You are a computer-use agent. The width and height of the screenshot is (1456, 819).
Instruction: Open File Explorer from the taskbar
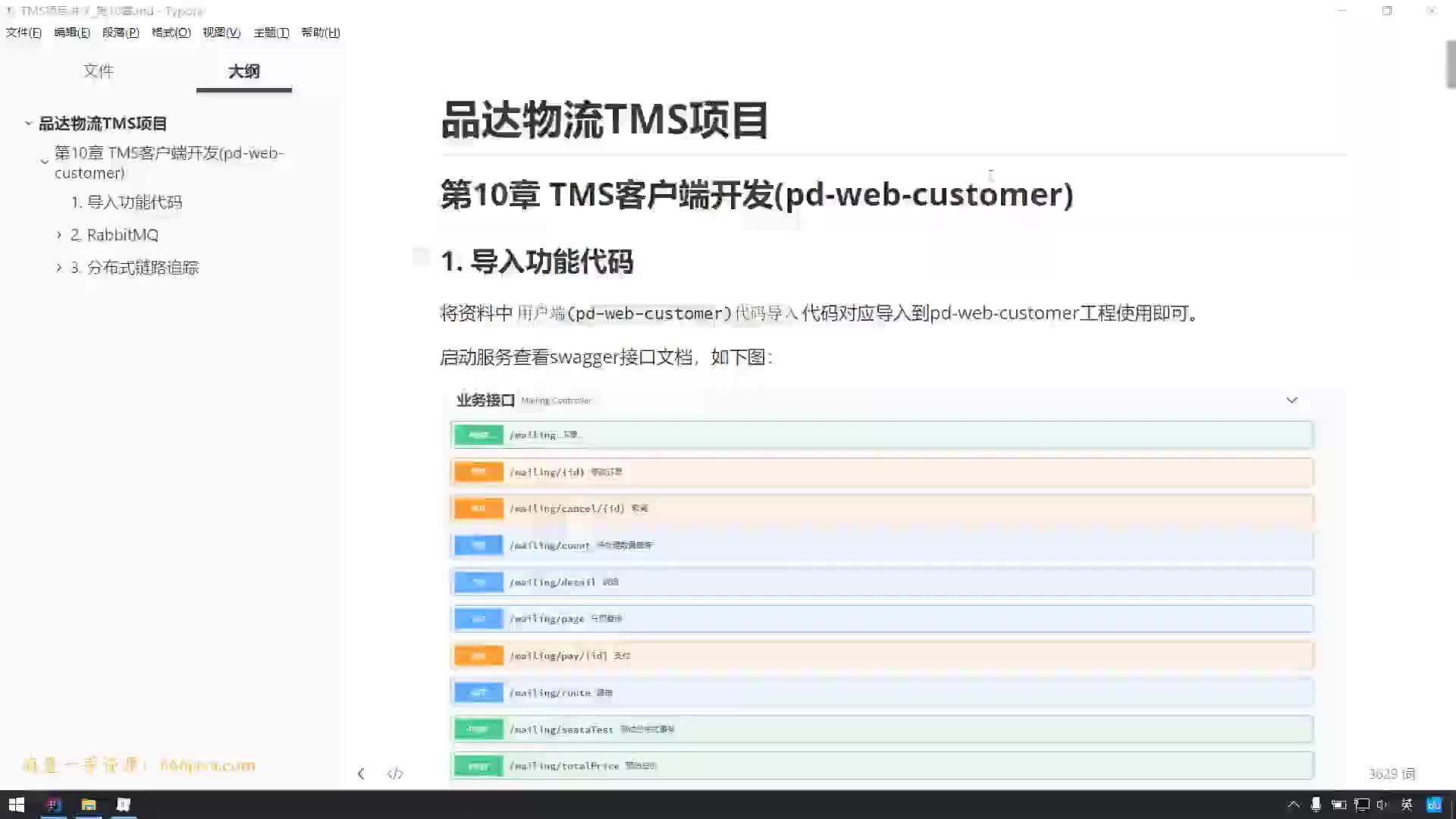[x=89, y=805]
